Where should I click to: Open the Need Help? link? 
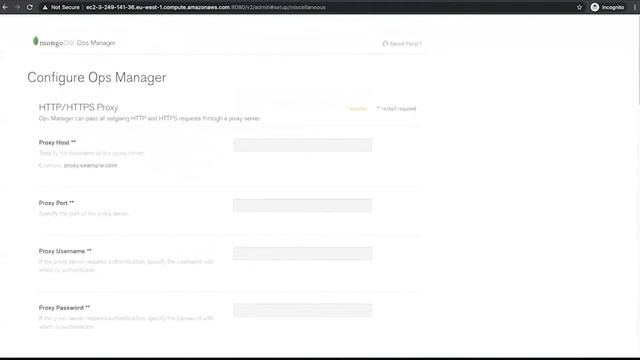click(x=406, y=43)
